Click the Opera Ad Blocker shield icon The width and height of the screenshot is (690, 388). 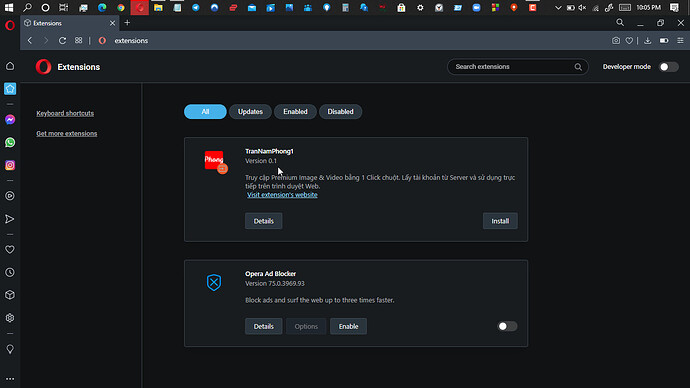tap(214, 282)
